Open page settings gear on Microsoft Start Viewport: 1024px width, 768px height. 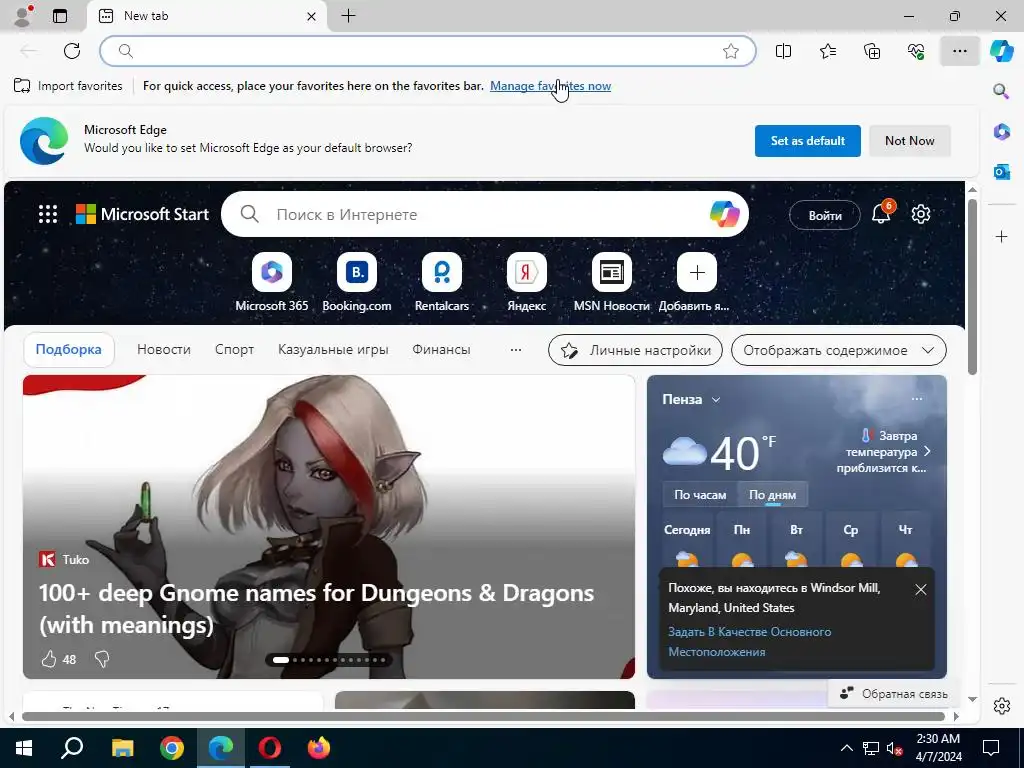click(x=921, y=214)
